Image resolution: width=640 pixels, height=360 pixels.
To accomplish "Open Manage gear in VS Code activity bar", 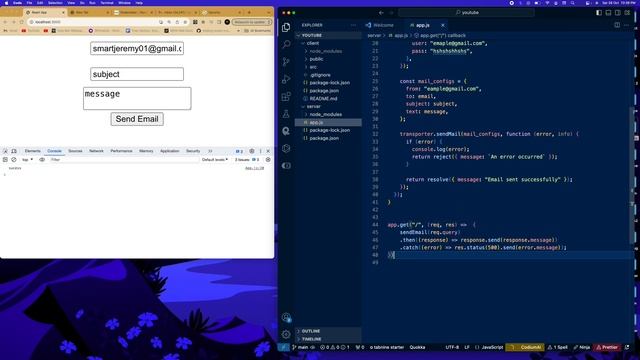I will click(286, 334).
